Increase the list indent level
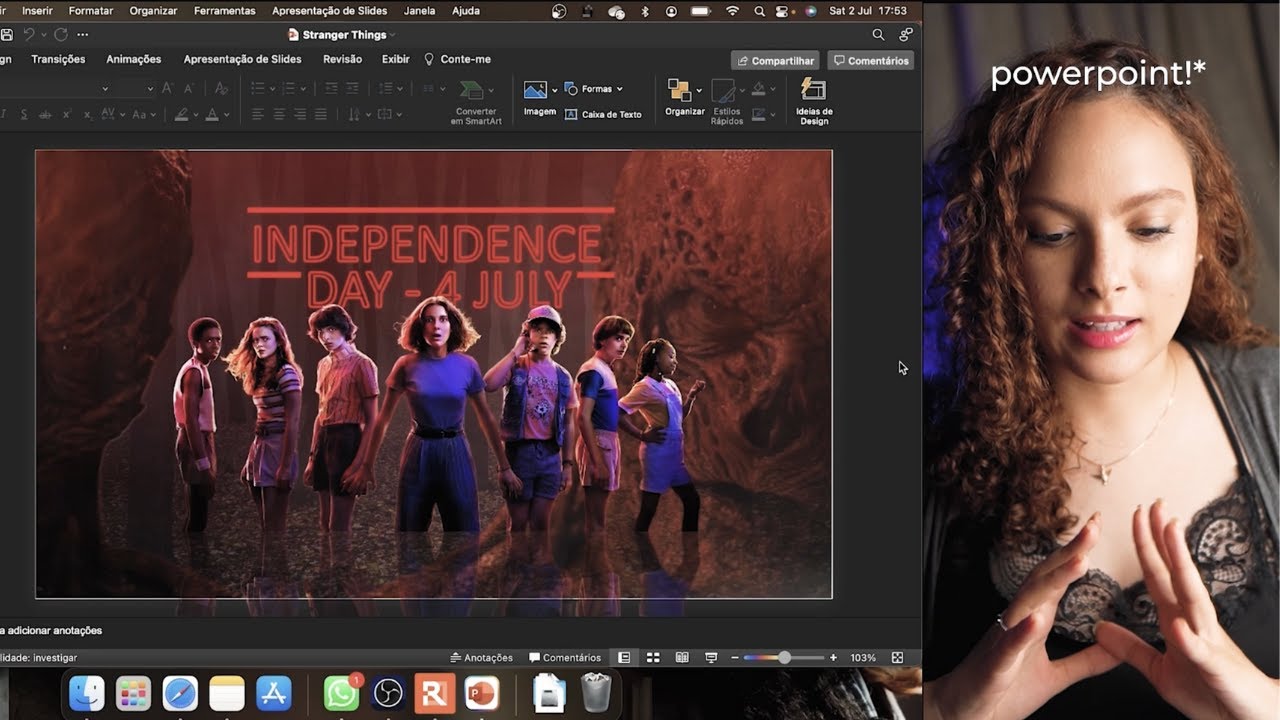Image resolution: width=1280 pixels, height=720 pixels. pos(352,88)
